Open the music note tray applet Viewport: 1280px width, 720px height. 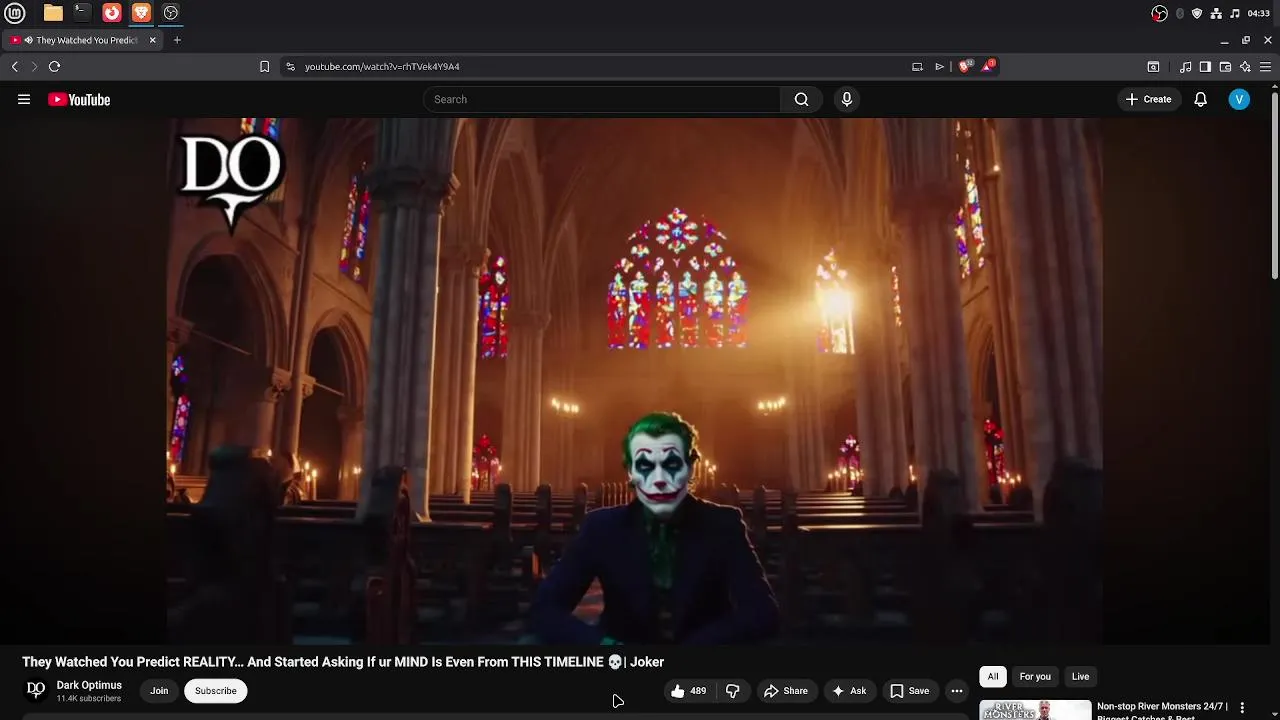tap(1235, 13)
